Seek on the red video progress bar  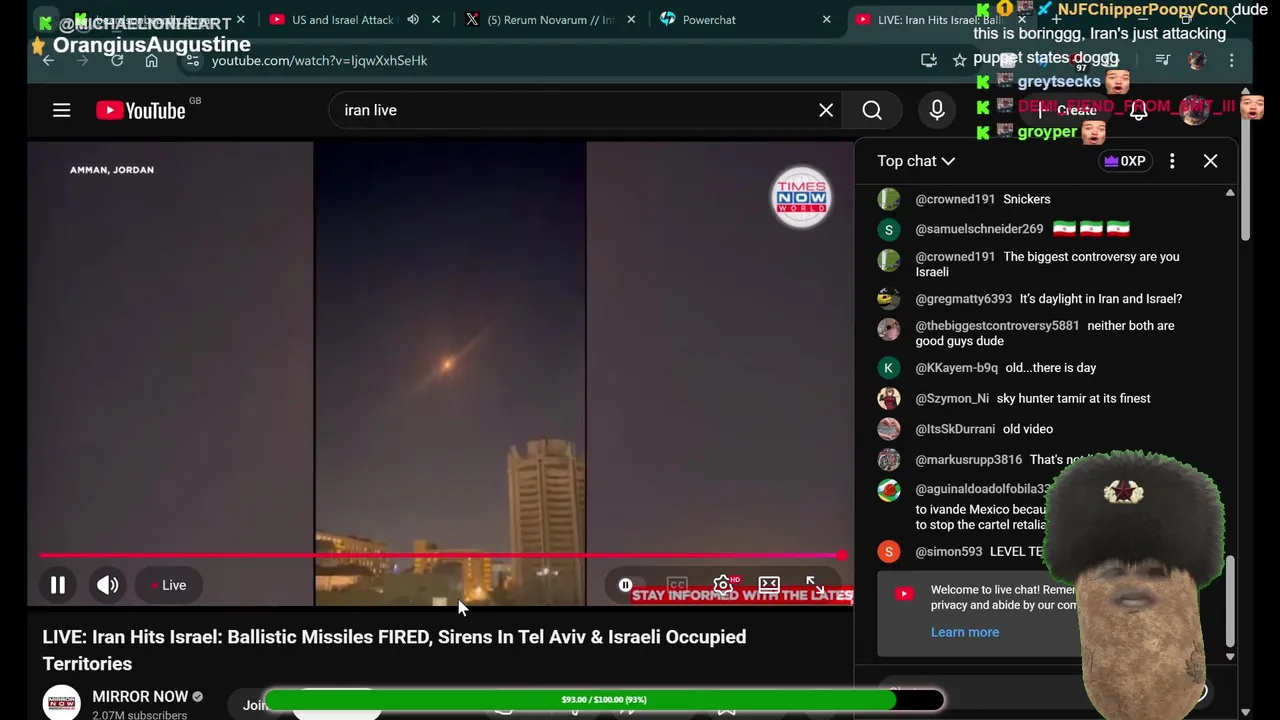(x=443, y=555)
